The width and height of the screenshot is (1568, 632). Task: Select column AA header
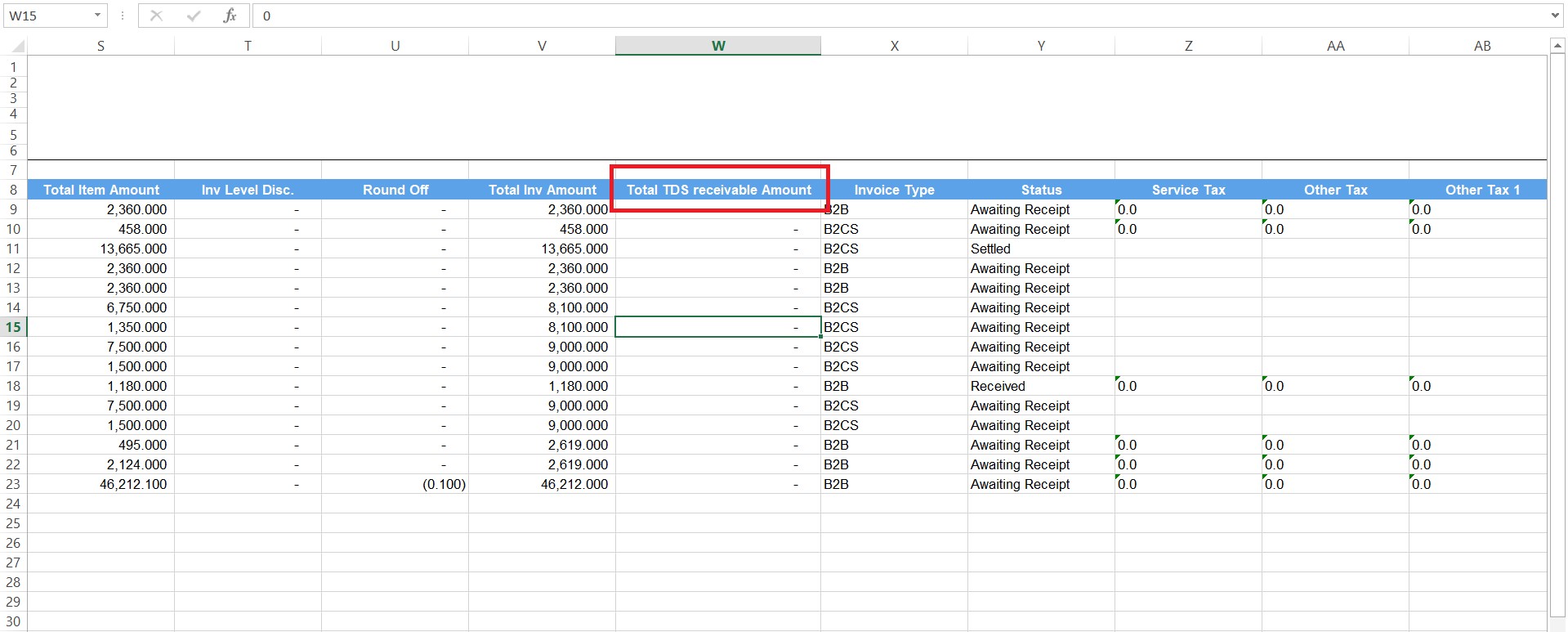(1335, 46)
